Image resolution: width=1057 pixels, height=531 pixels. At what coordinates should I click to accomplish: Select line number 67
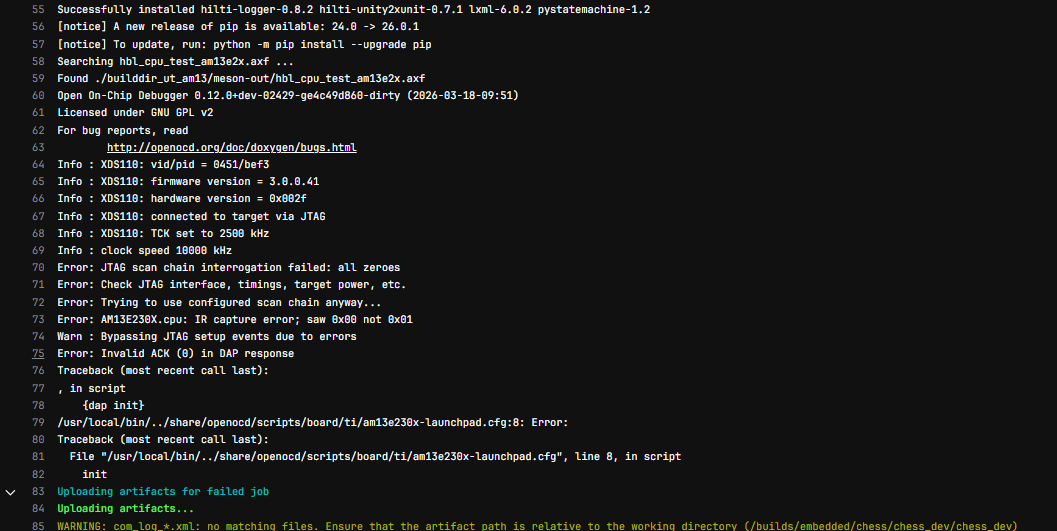pos(38,216)
